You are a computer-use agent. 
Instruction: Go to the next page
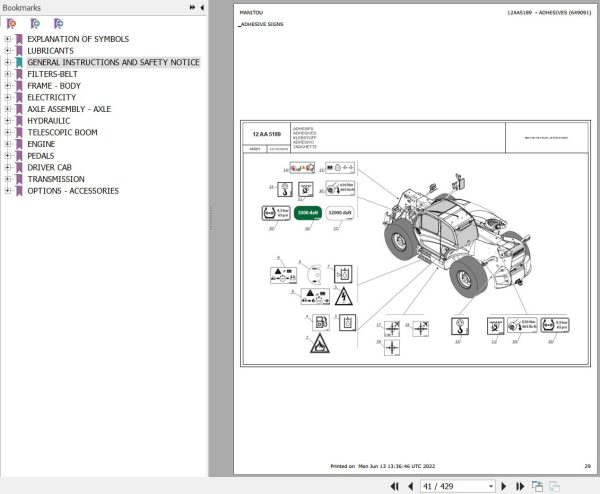[504, 486]
